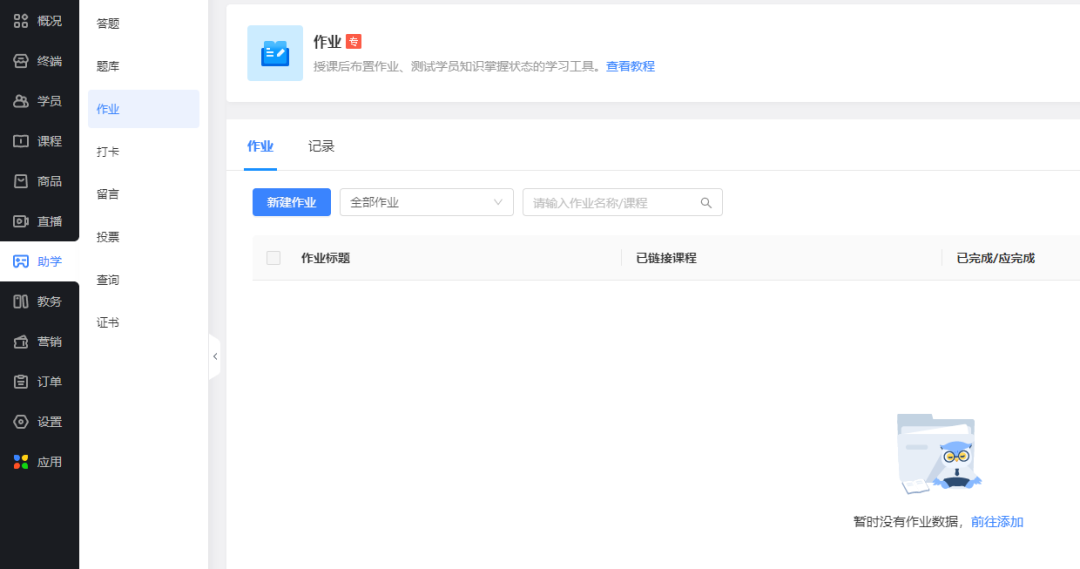Image resolution: width=1080 pixels, height=569 pixels.
Task: Click the search magnifier icon in the search box
Action: [x=706, y=203]
